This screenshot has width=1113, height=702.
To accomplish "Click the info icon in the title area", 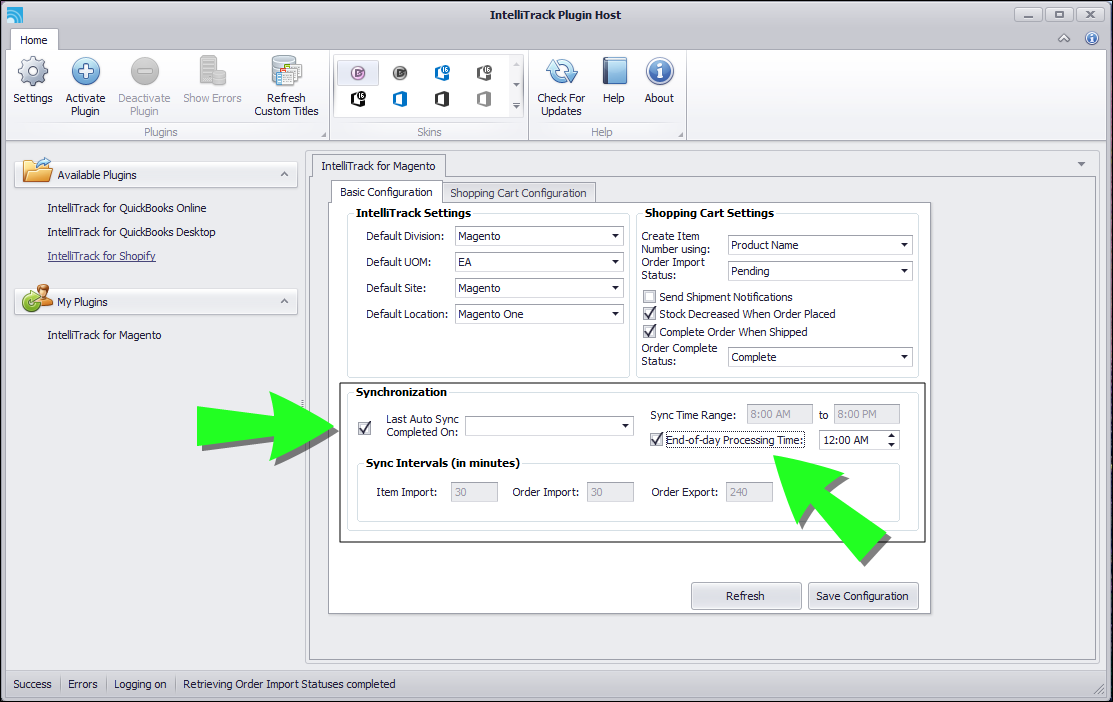I will pos(1092,38).
